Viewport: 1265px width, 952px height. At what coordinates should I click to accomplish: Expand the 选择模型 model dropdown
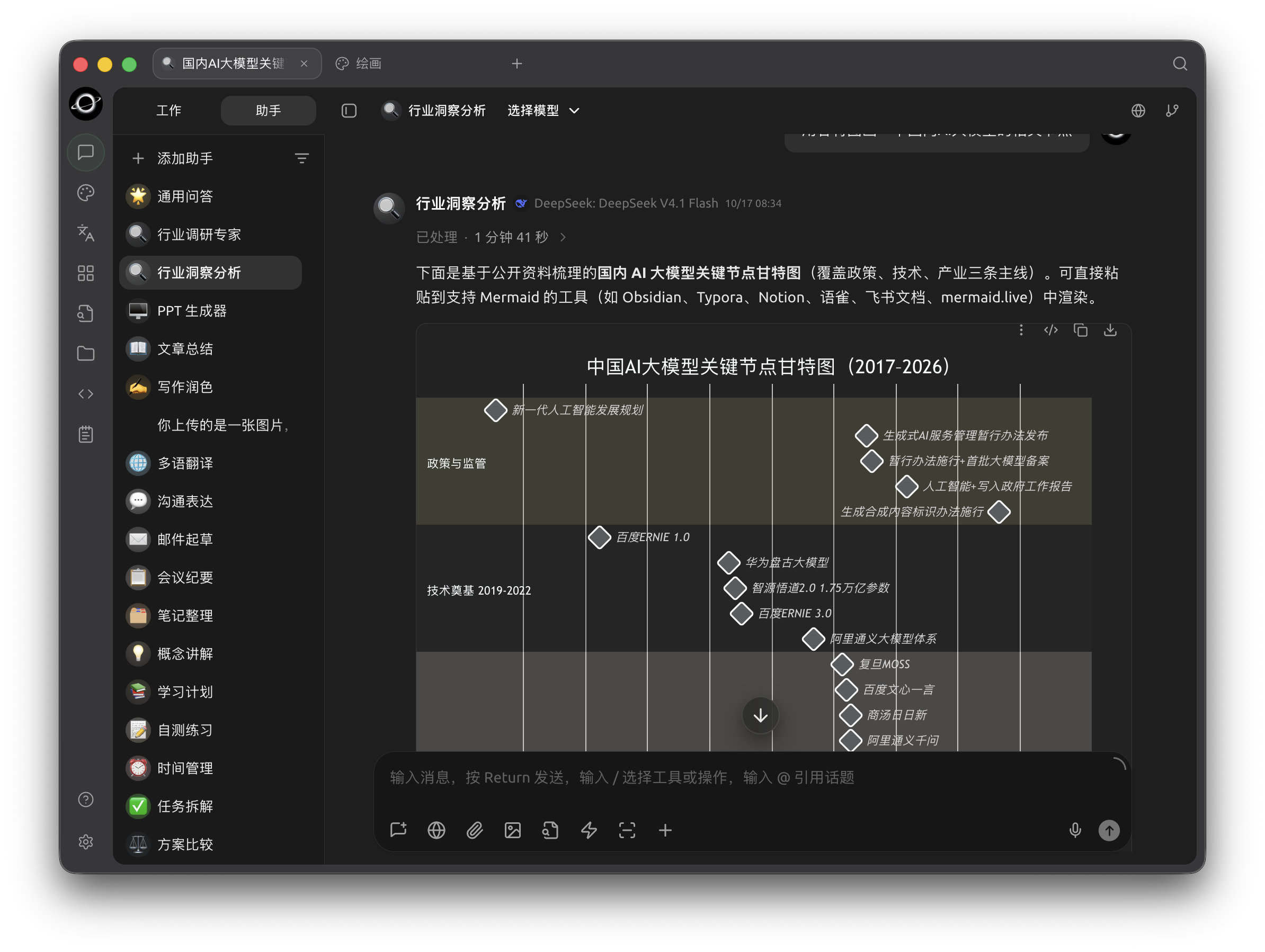[544, 110]
